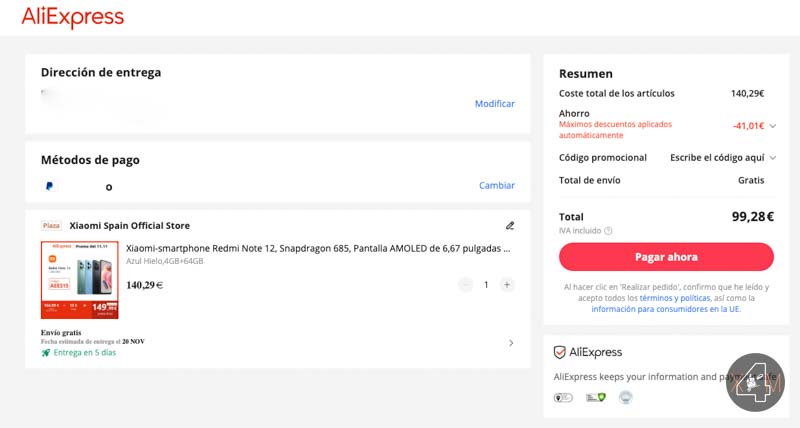Click the estimated delivery date 20 NOV
The height and width of the screenshot is (428, 800).
point(133,342)
